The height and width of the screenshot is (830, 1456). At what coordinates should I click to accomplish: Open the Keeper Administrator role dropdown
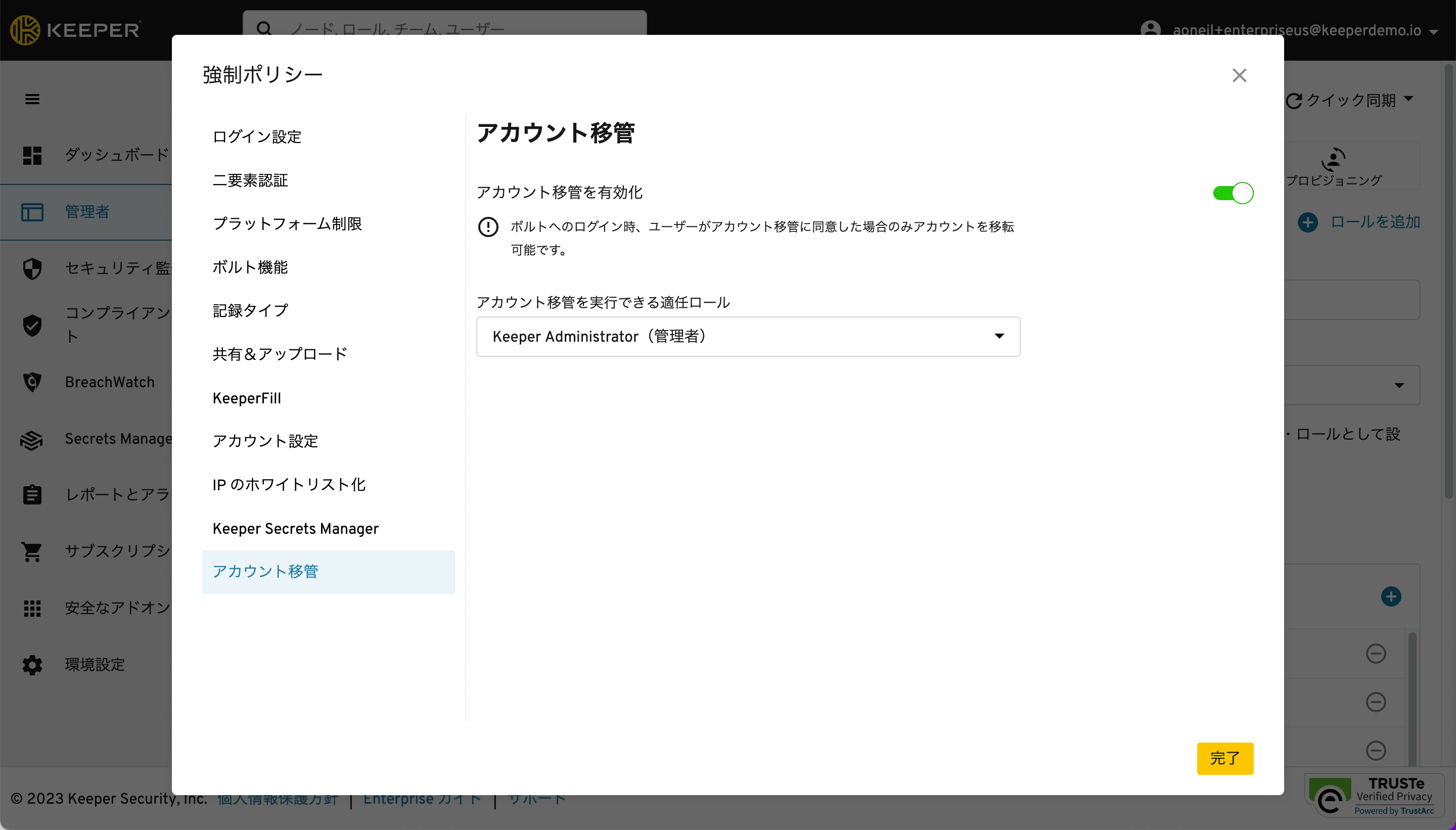(747, 336)
